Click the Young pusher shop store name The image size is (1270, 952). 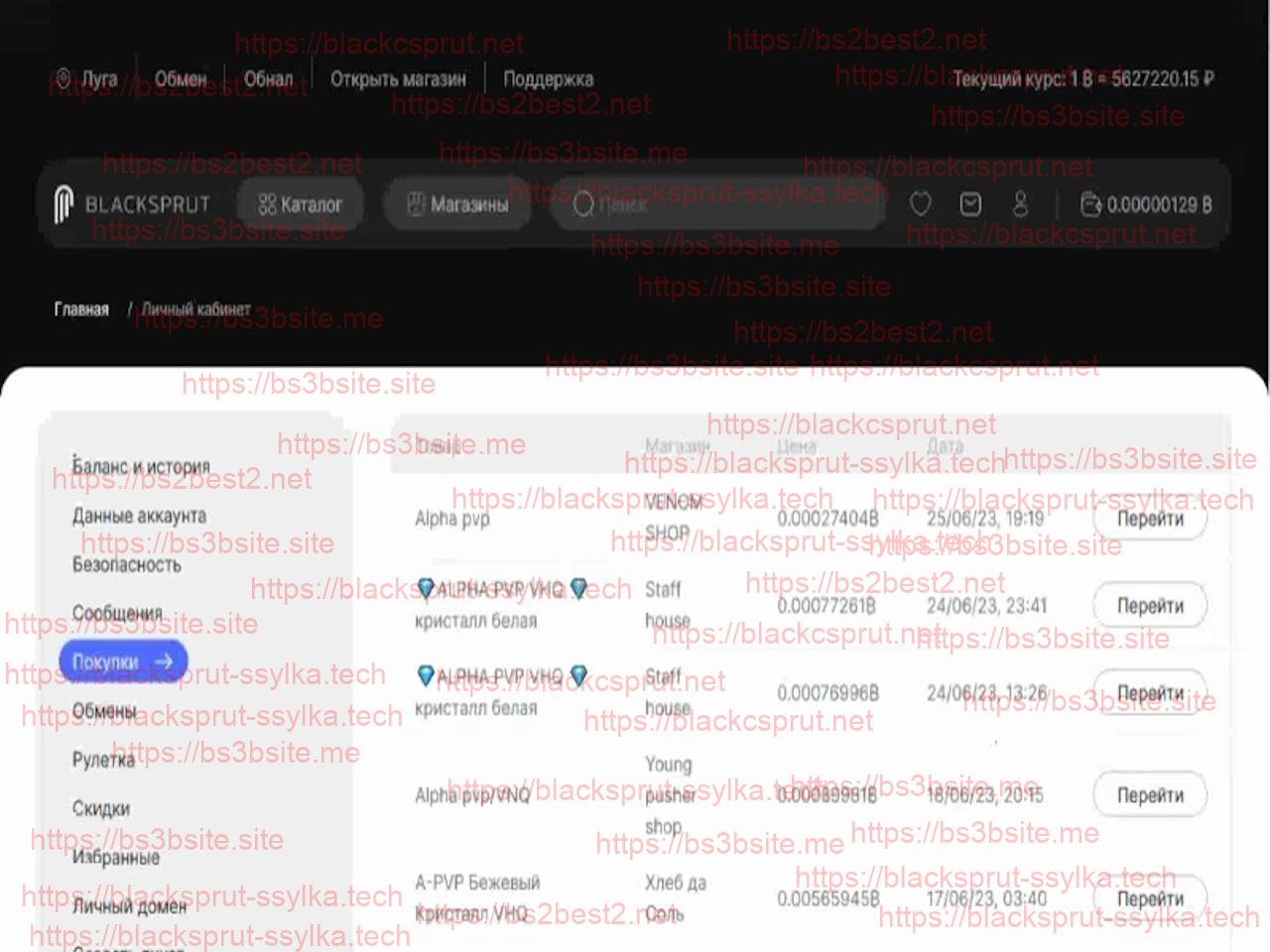(x=671, y=795)
